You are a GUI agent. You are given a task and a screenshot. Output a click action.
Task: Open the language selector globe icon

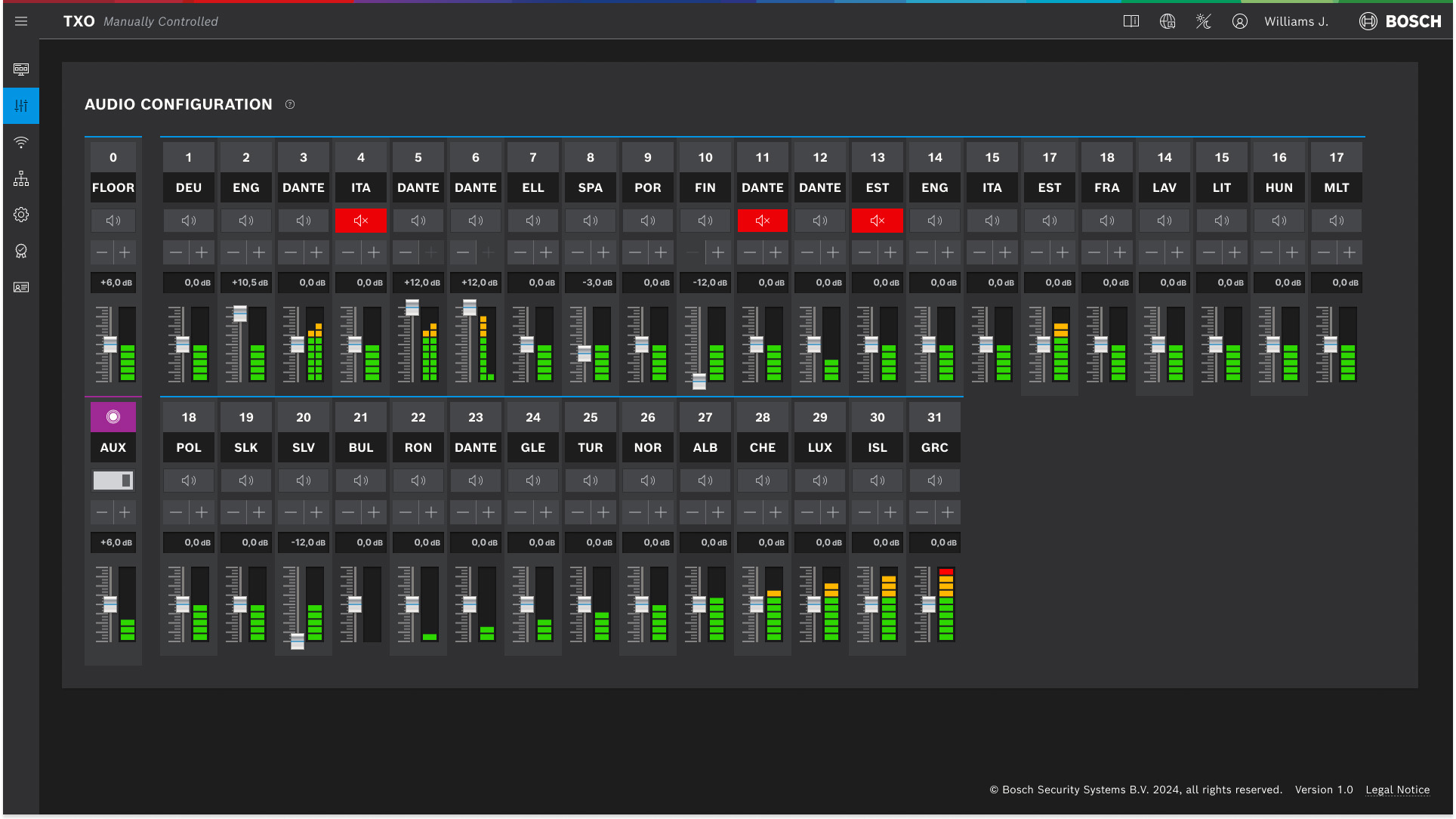pyautogui.click(x=1168, y=21)
